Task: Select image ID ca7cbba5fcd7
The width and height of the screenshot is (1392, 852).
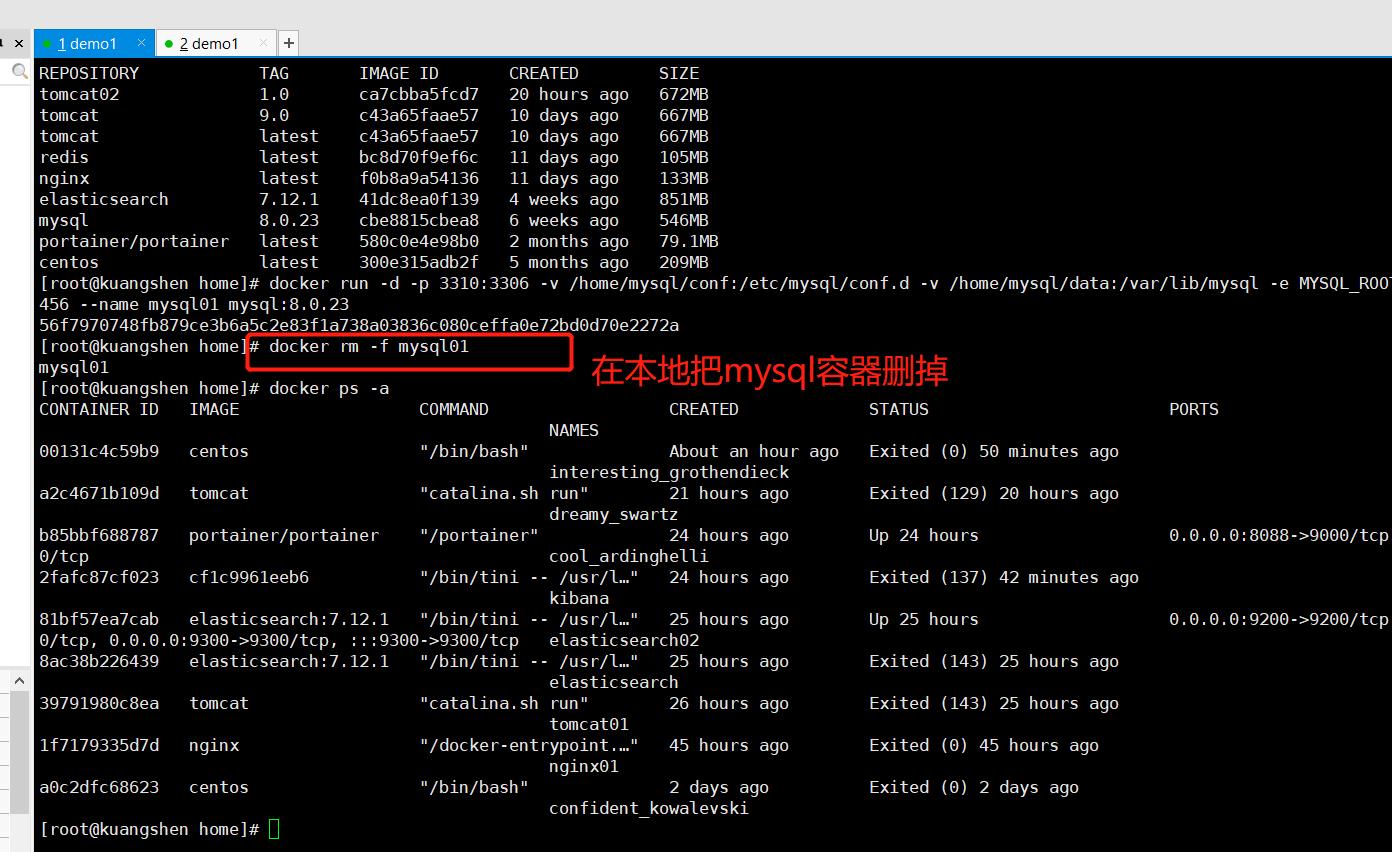Action: click(x=419, y=94)
